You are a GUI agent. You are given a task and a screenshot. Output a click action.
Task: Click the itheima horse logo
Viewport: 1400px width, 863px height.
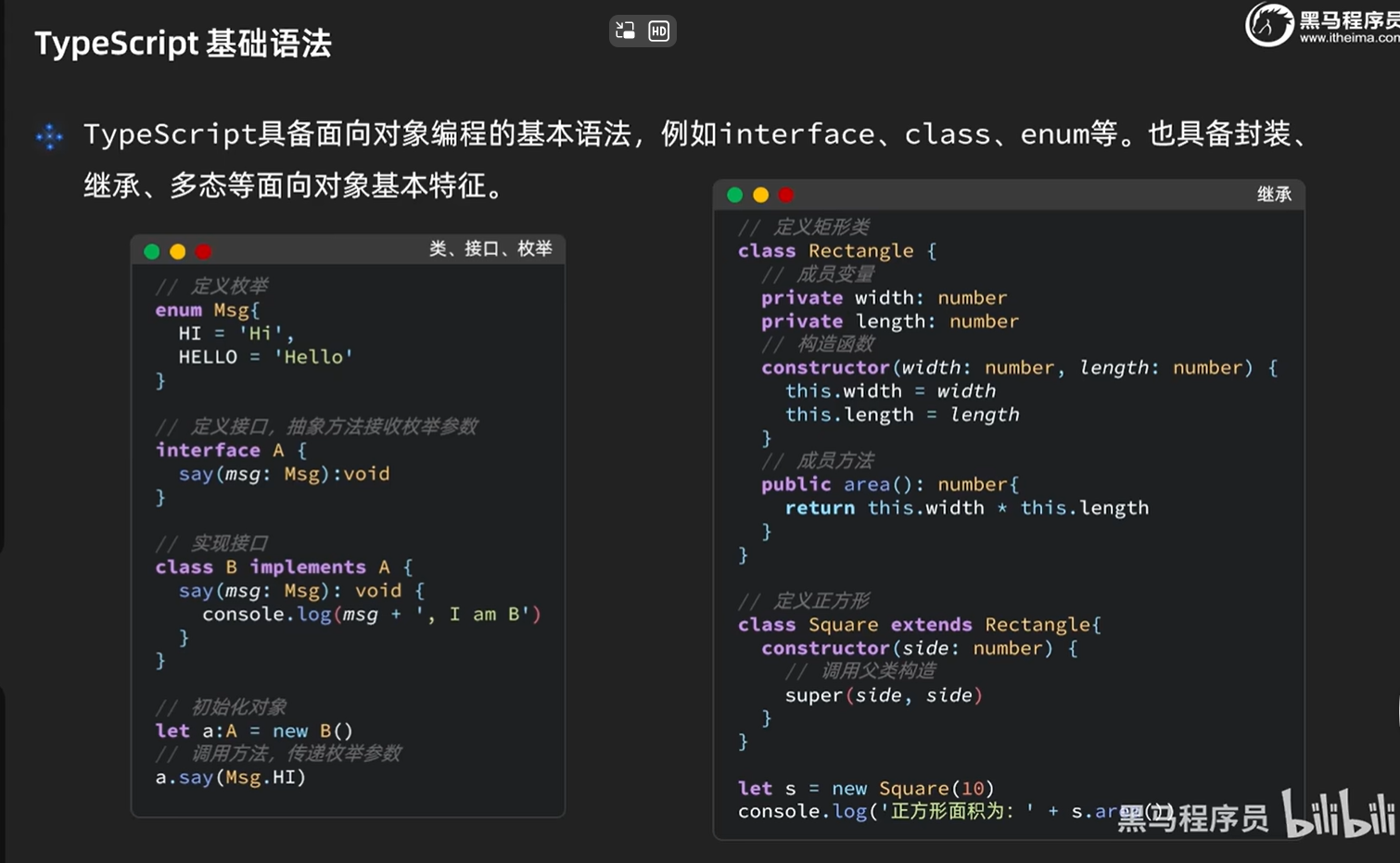[x=1268, y=24]
